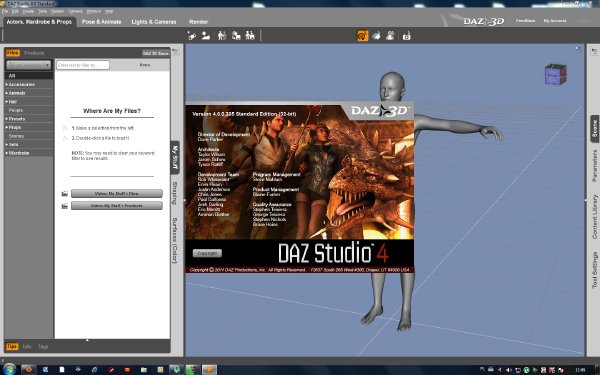Select the Actors, Wardrobe & Props tab
Screen dimensions: 600x375
pos(39,22)
